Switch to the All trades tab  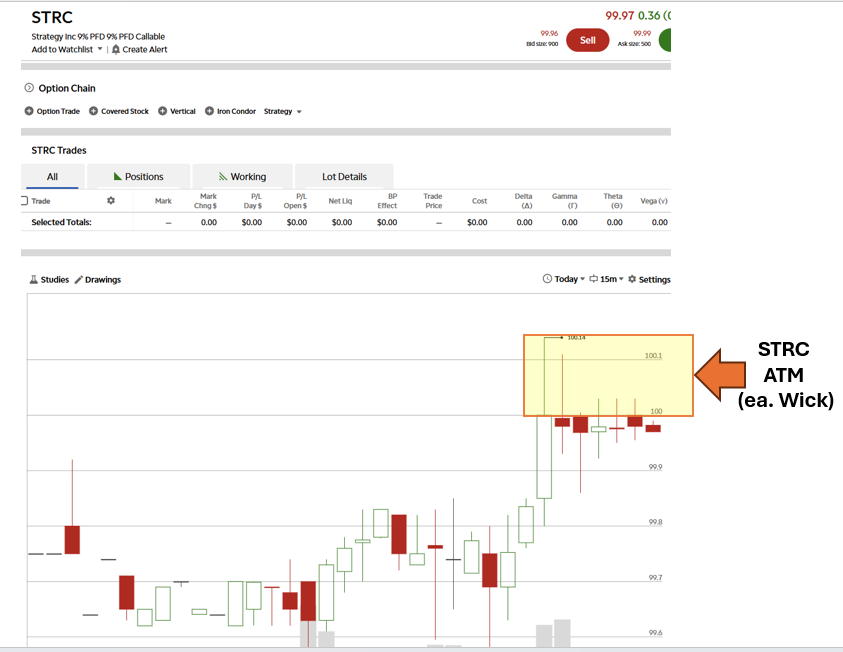click(52, 176)
